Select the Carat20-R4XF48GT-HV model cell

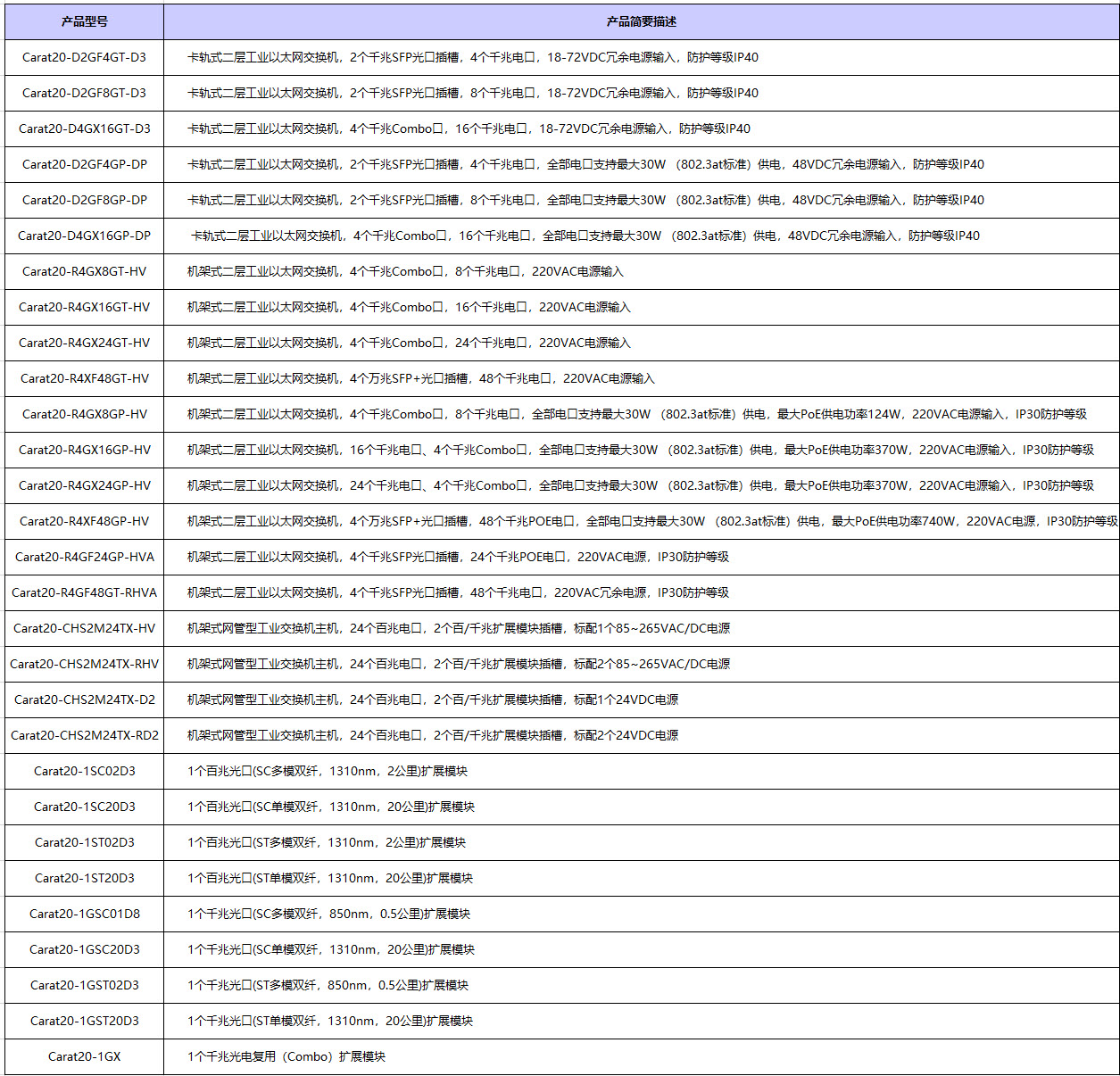click(85, 378)
